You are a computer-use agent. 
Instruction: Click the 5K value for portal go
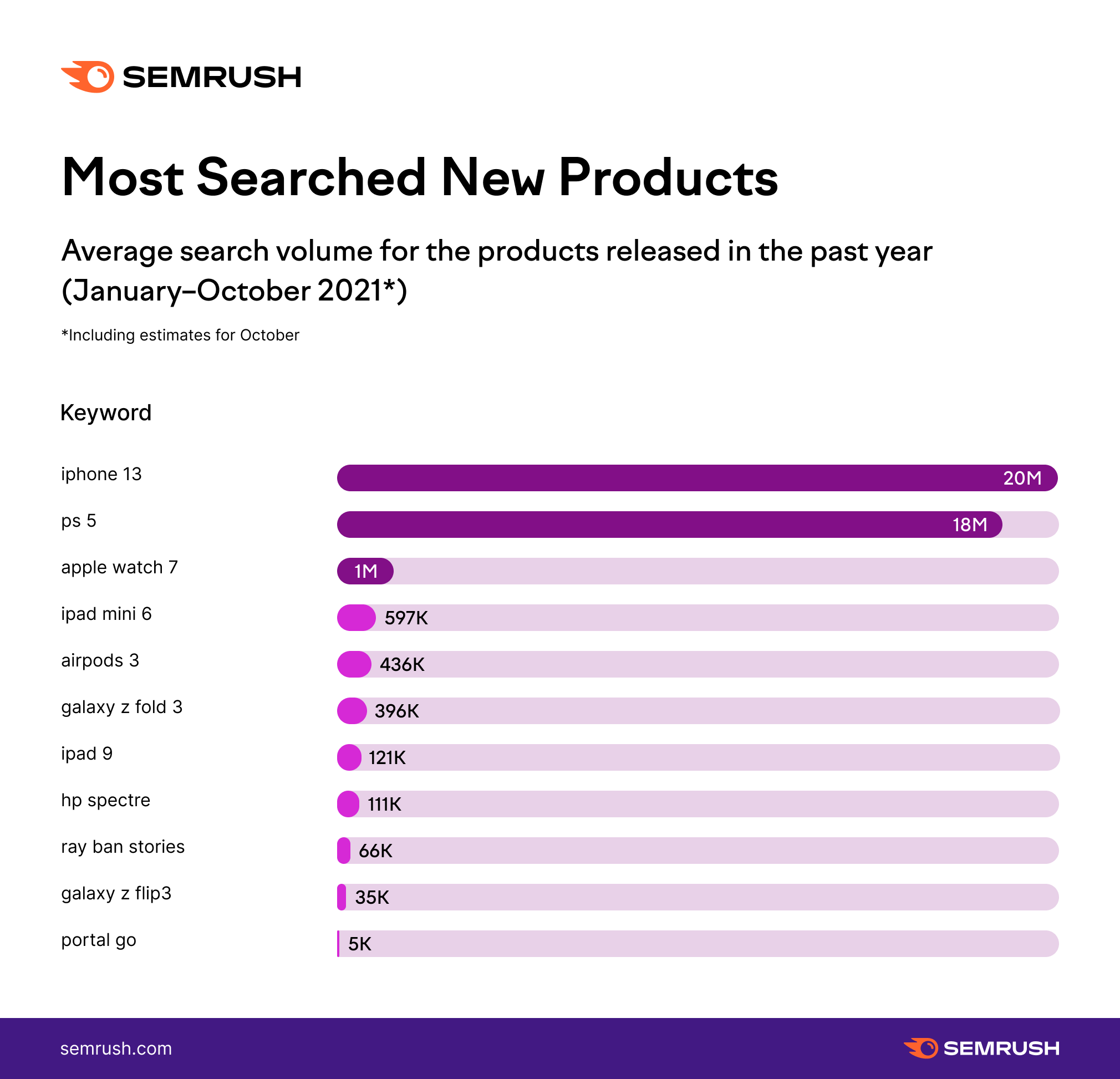(x=360, y=944)
